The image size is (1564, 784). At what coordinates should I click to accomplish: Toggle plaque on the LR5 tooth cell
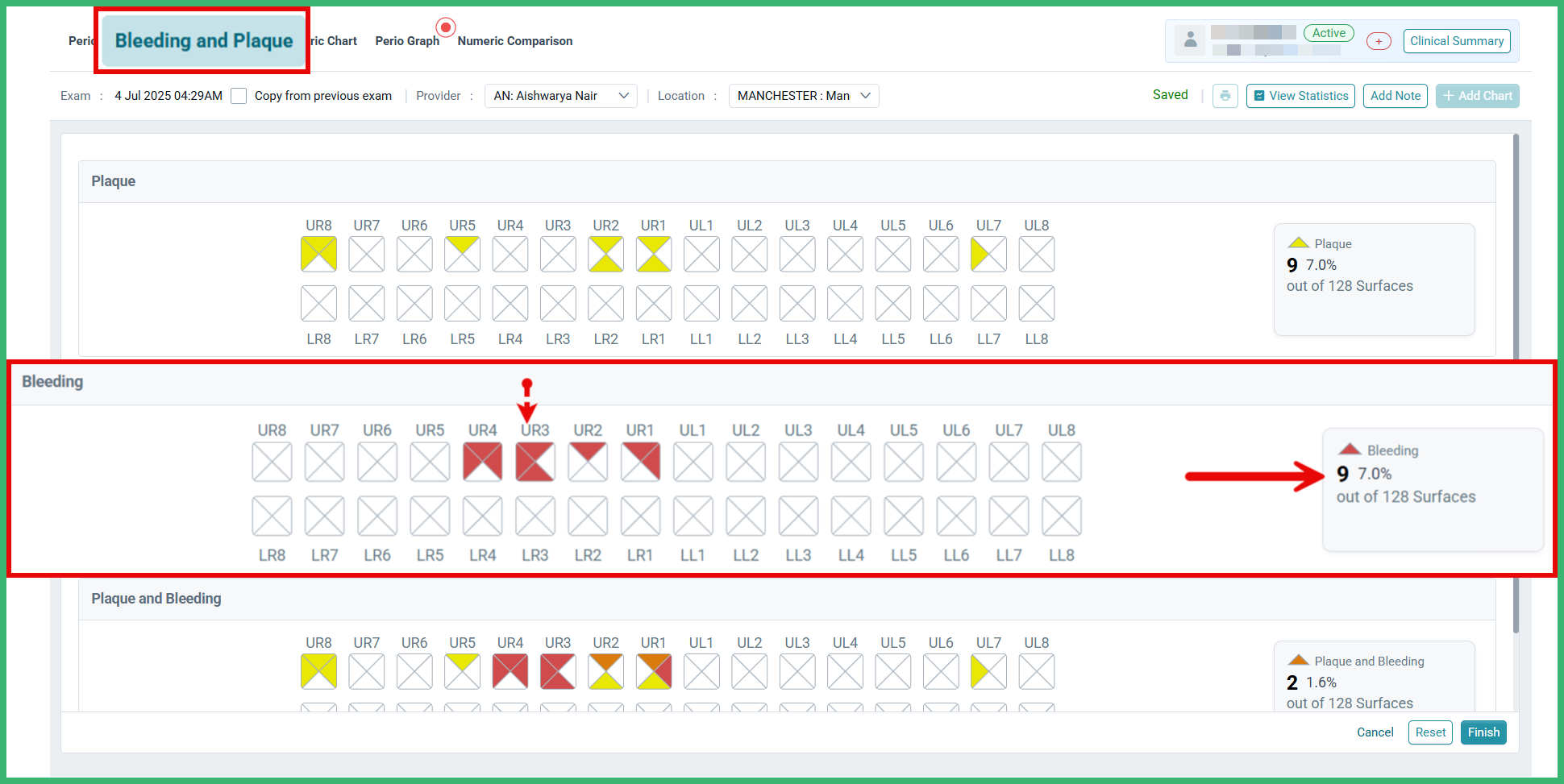pos(462,304)
